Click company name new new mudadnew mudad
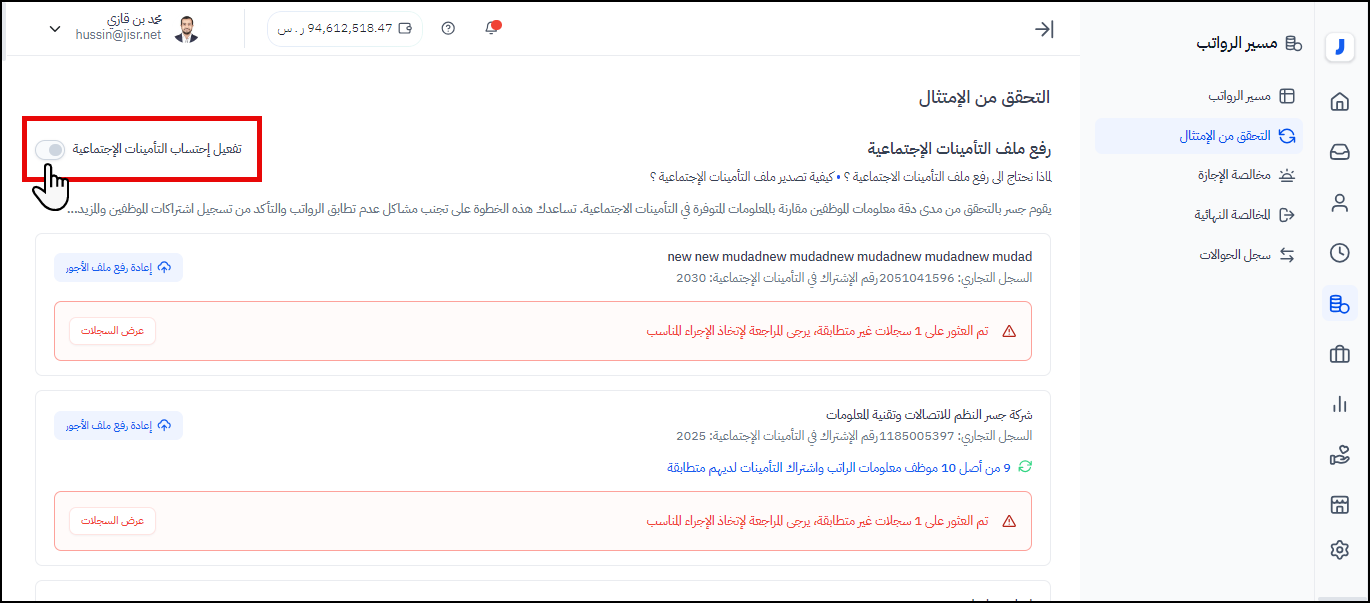The width and height of the screenshot is (1370, 603). point(850,257)
